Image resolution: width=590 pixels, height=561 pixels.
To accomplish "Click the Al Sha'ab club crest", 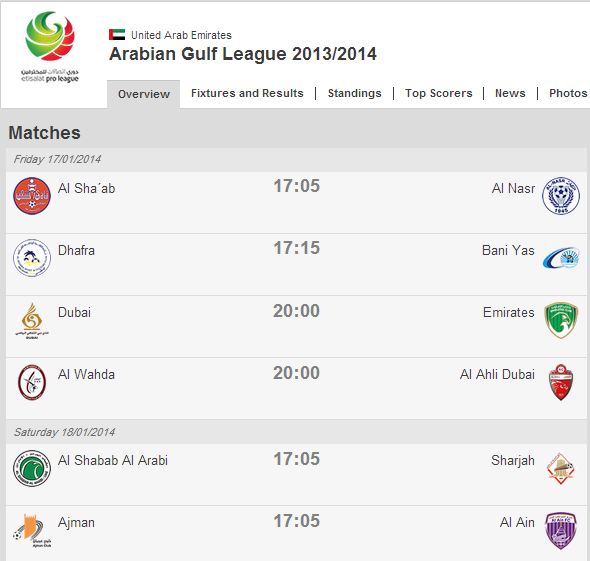I will 32,196.
